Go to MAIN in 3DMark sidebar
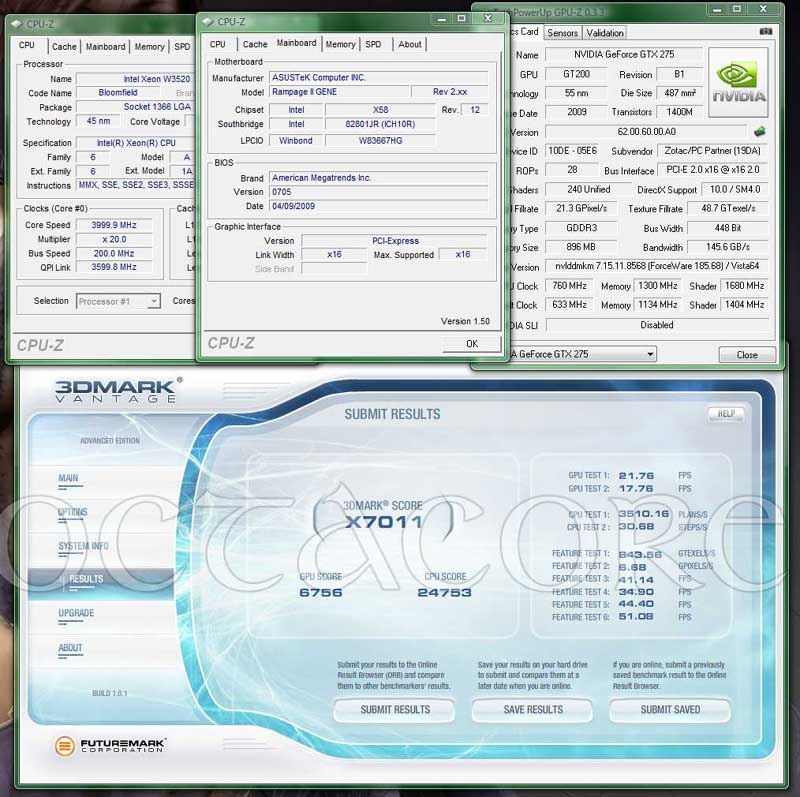The image size is (800, 797). pos(68,478)
